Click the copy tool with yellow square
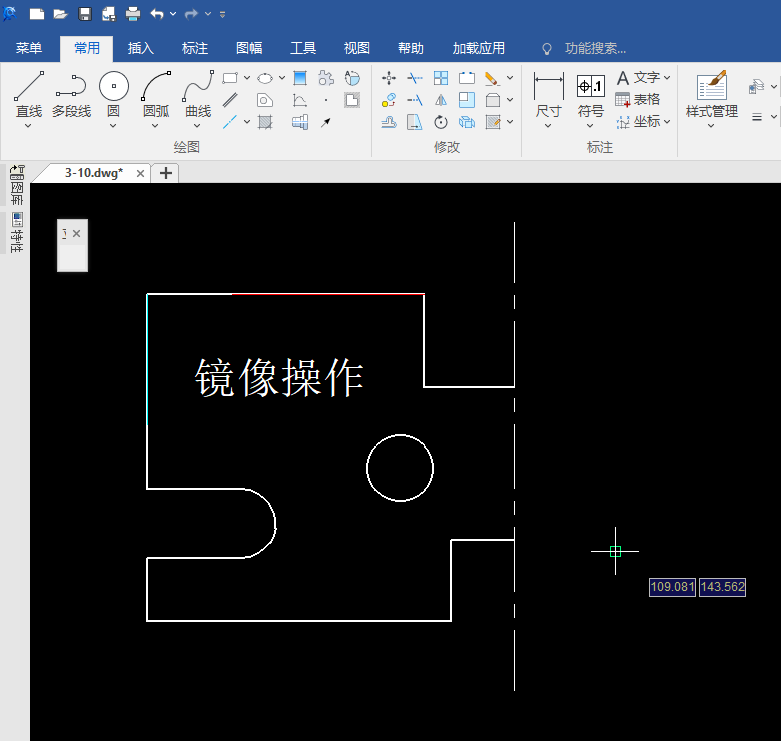This screenshot has width=781, height=741. click(x=389, y=100)
